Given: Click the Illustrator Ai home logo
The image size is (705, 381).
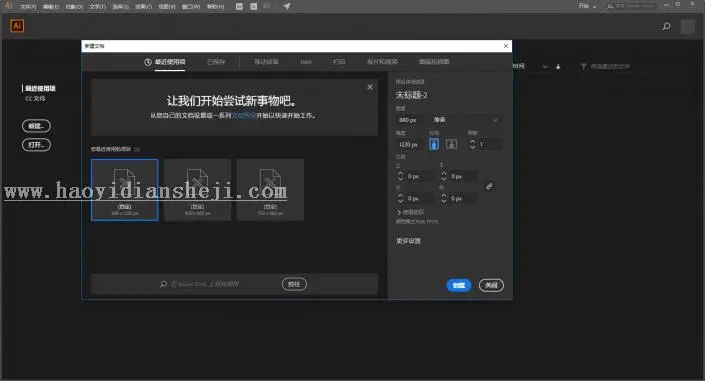Looking at the screenshot, I should [x=17, y=26].
